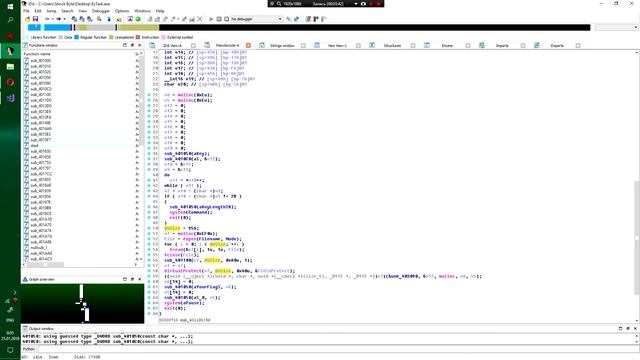
Task: Click the Python command input field
Action: (338, 349)
